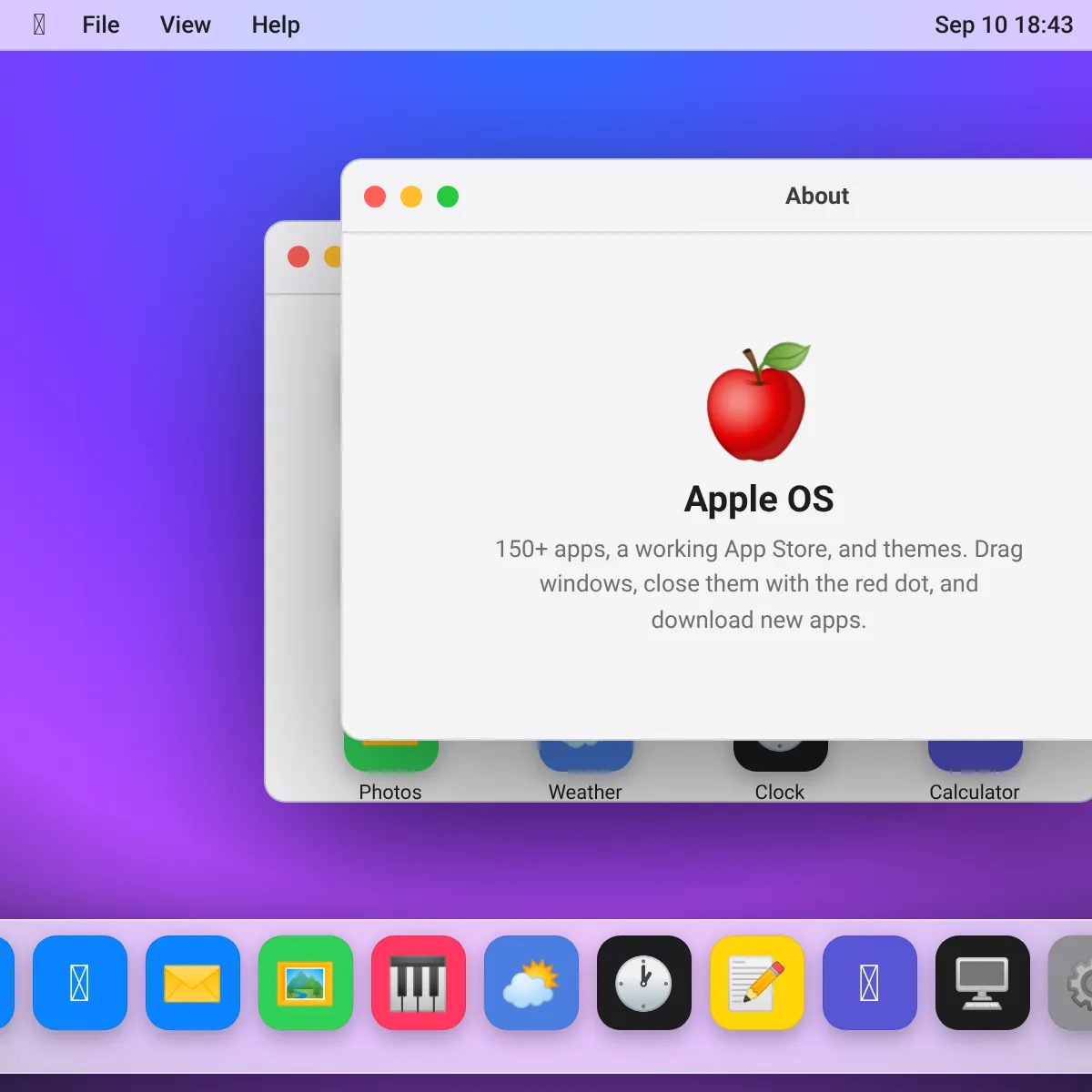Open the File menu

click(101, 25)
